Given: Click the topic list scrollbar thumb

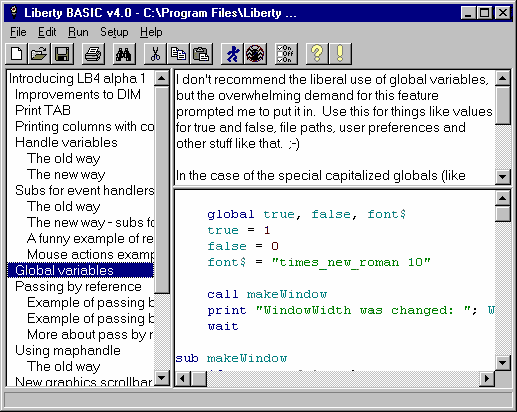Looking at the screenshot, I should tap(162, 190).
